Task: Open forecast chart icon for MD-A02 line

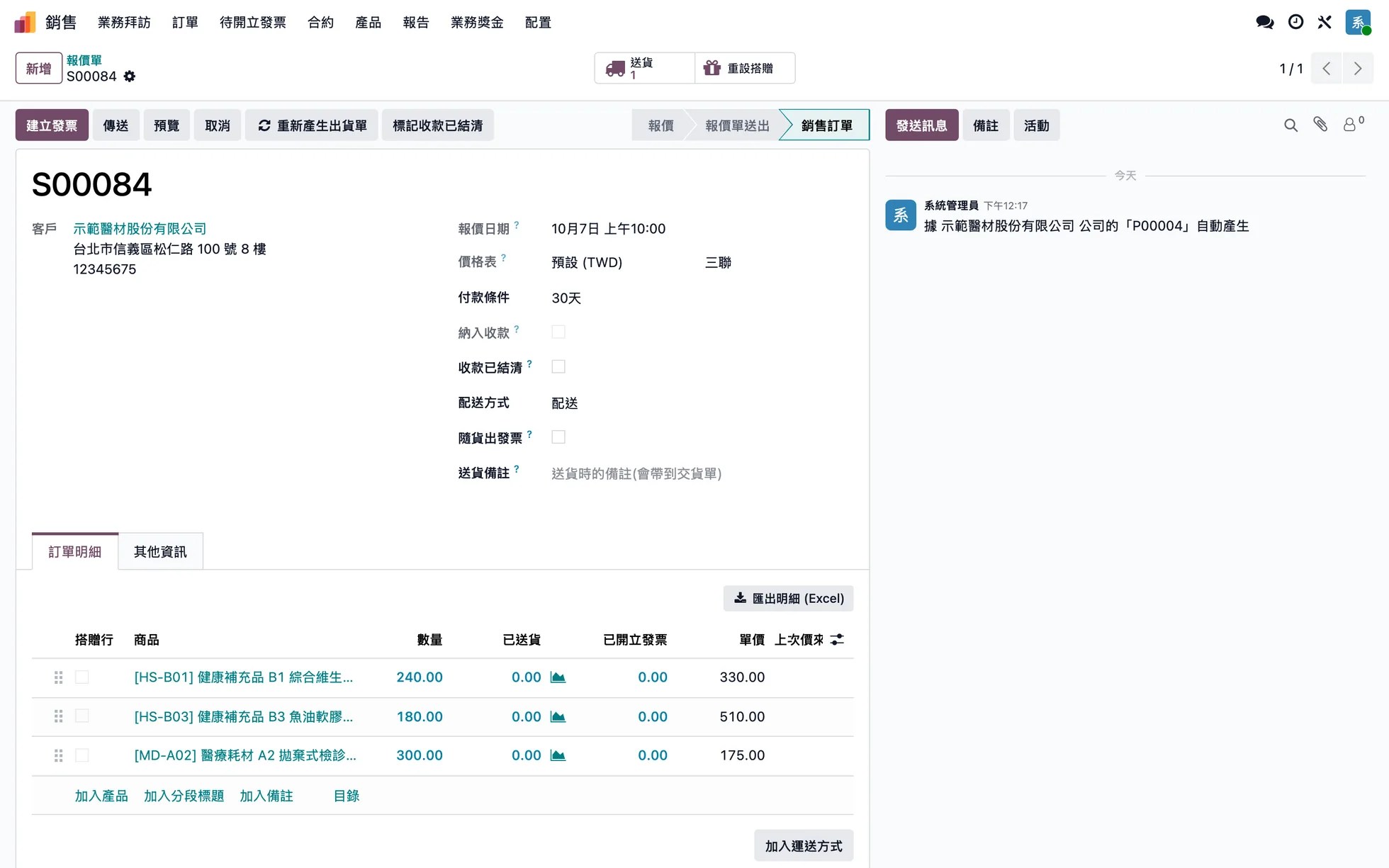Action: tap(558, 755)
